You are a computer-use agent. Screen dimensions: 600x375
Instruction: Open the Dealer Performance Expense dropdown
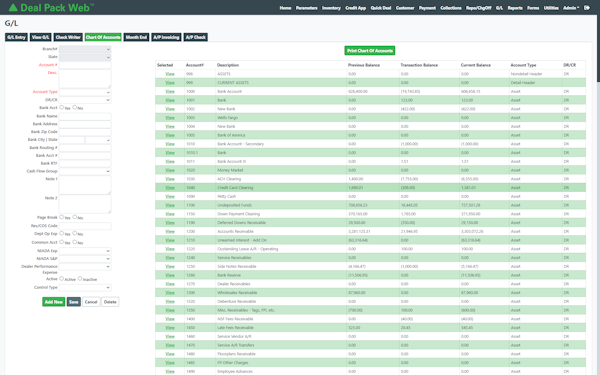click(x=85, y=267)
